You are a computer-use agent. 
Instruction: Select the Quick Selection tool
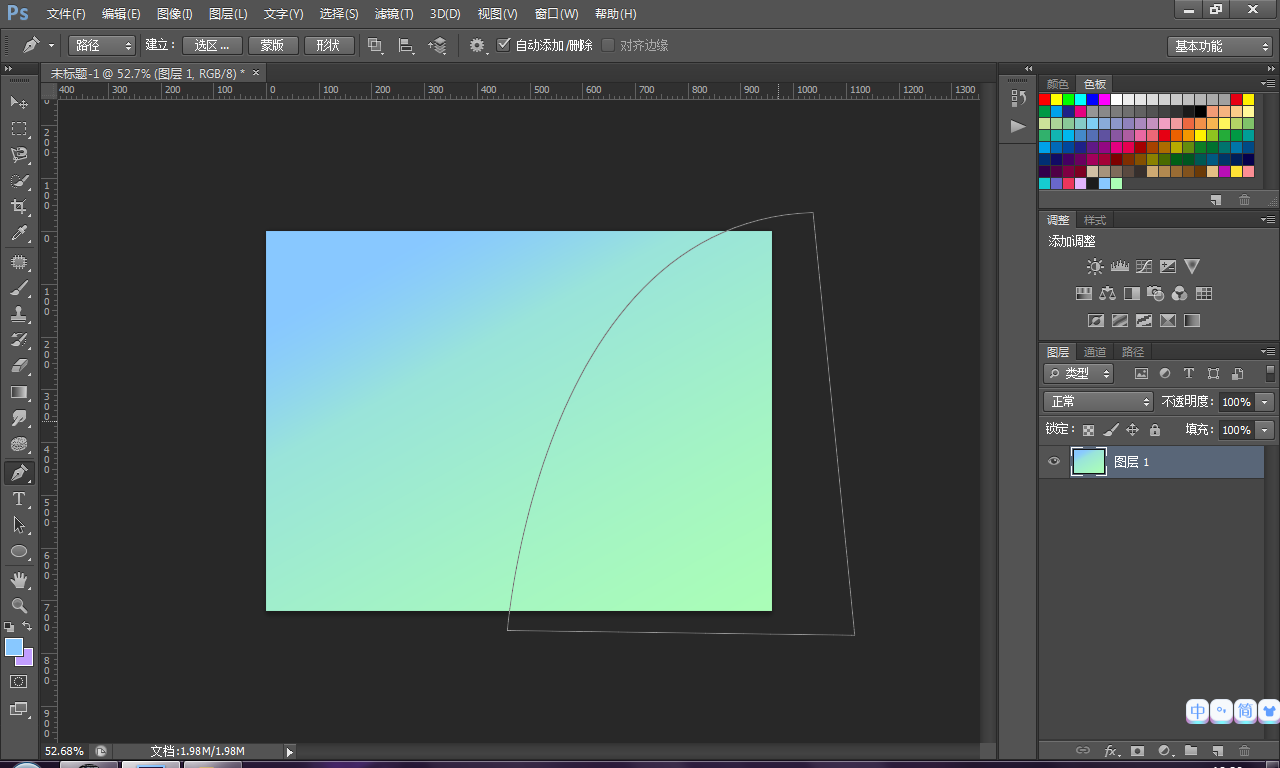19,181
